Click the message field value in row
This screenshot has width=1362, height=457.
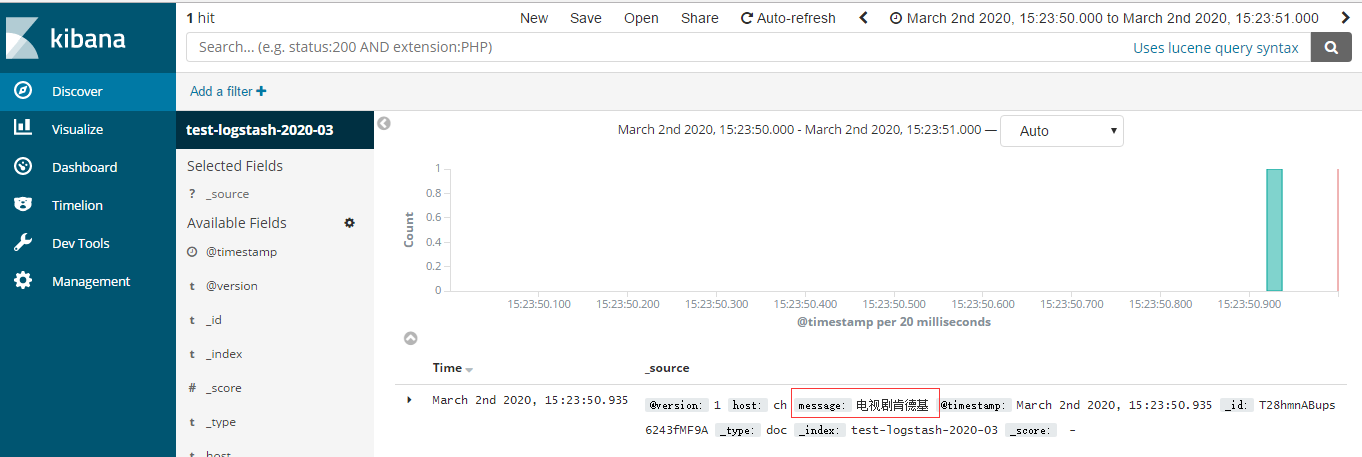point(892,405)
